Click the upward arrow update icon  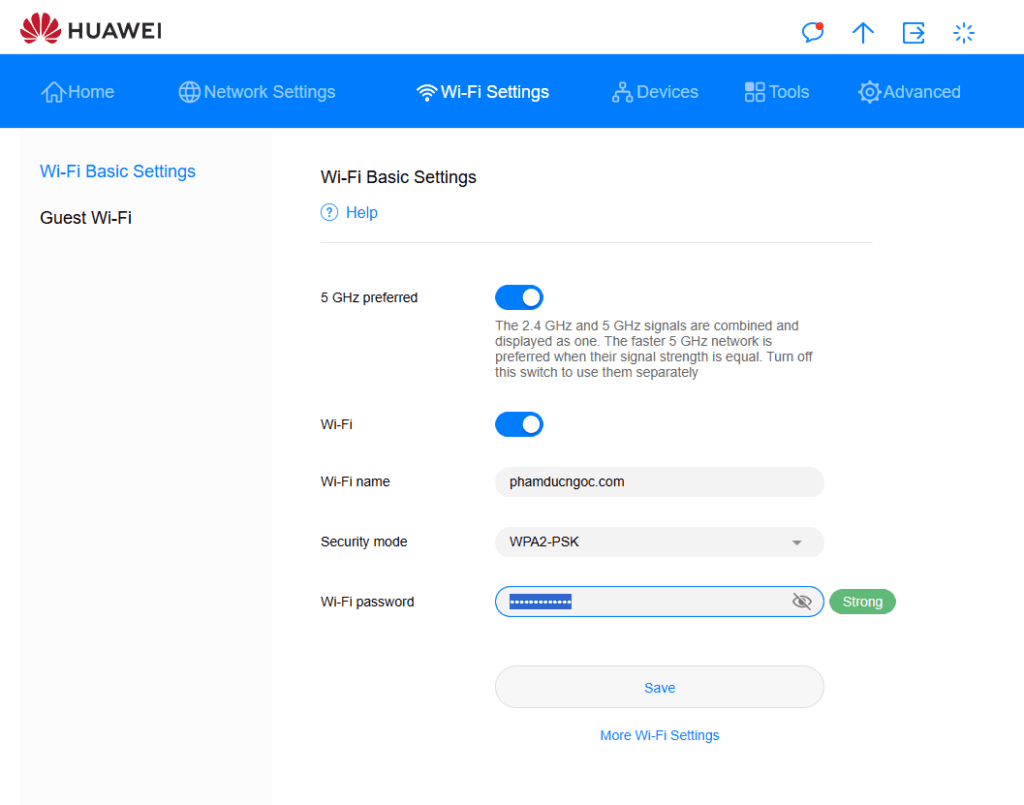[x=863, y=33]
